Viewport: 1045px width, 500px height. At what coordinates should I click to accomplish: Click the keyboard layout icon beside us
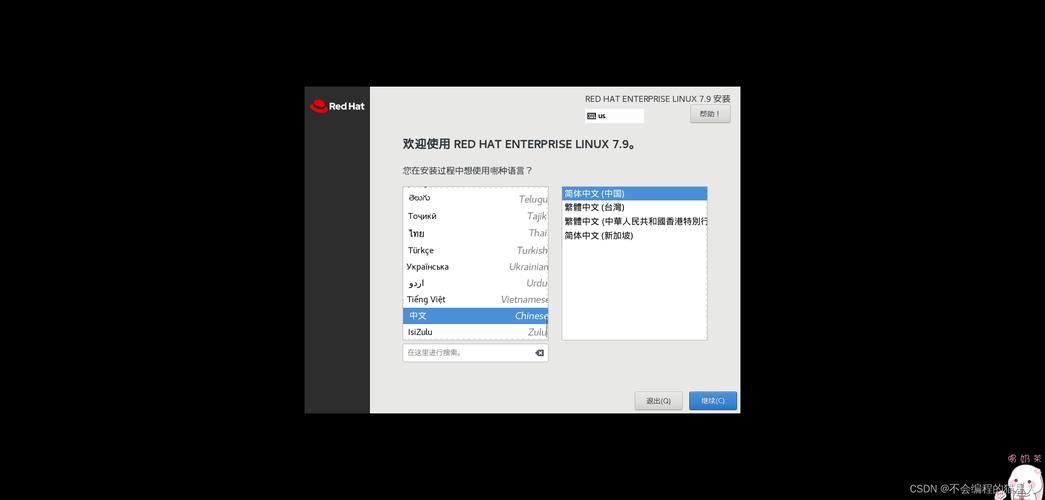pyautogui.click(x=591, y=116)
